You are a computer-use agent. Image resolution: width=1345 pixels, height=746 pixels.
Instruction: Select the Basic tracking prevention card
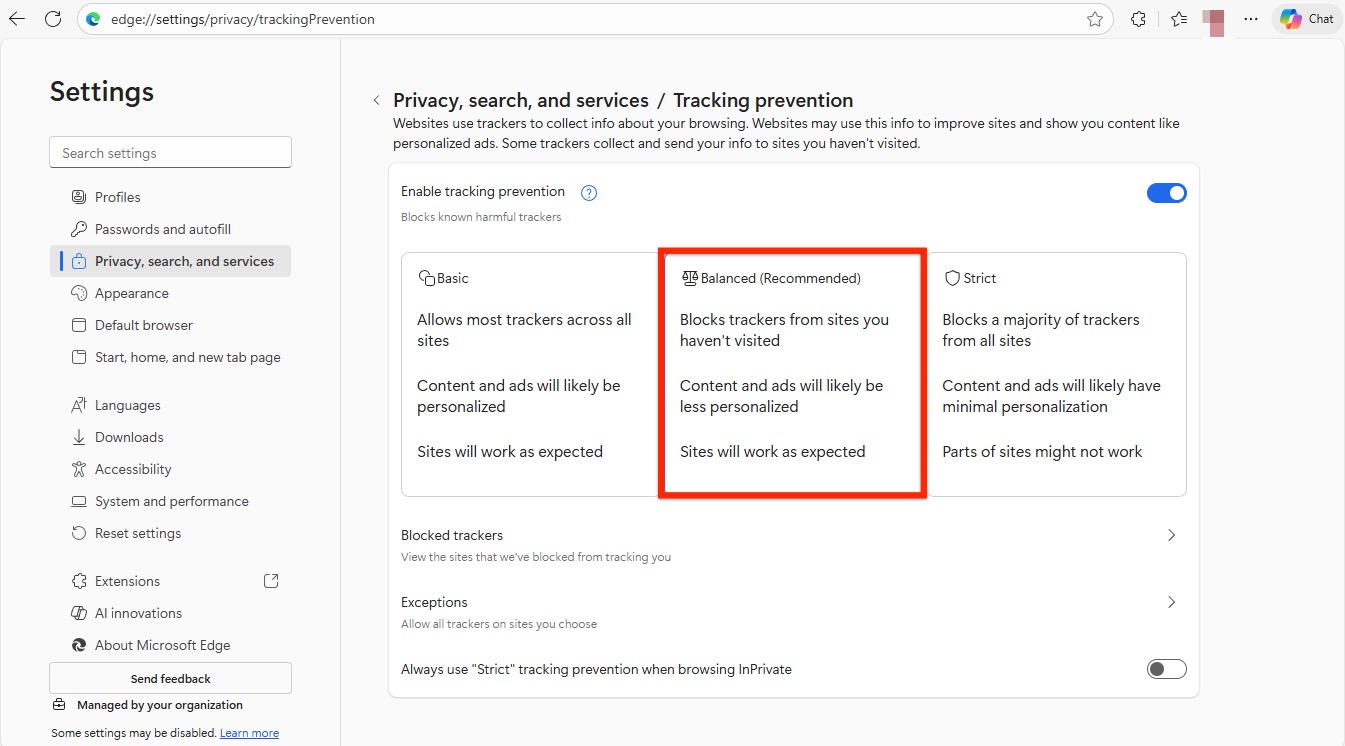click(x=530, y=374)
